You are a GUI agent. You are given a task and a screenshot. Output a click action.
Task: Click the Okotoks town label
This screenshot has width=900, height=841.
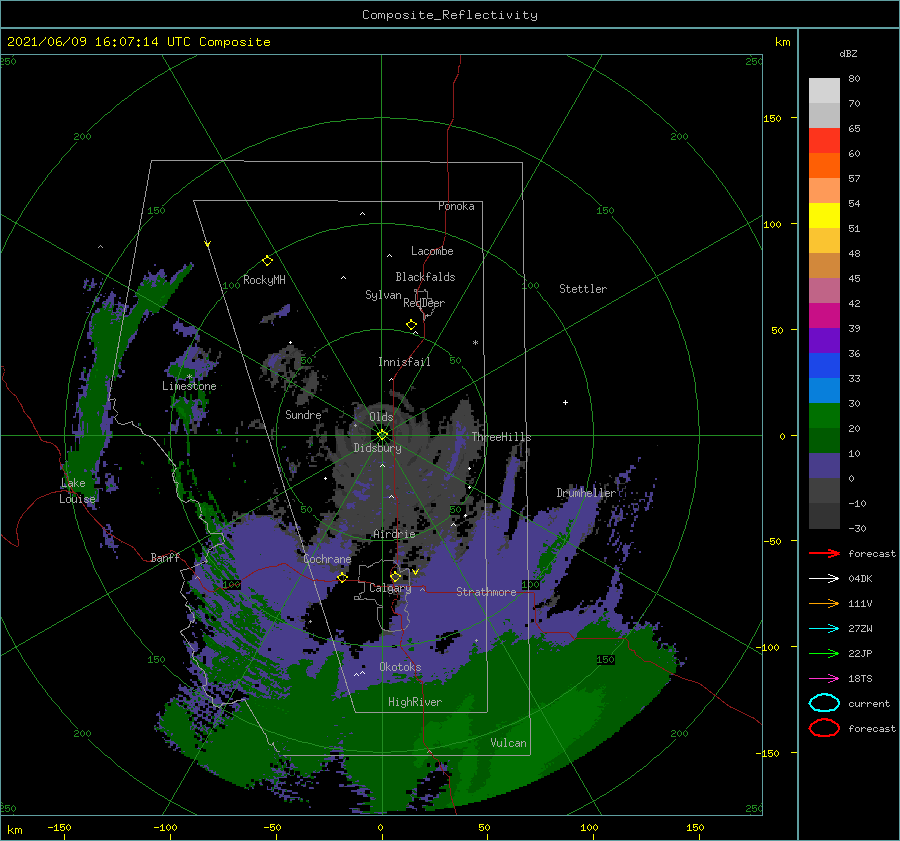[400, 667]
